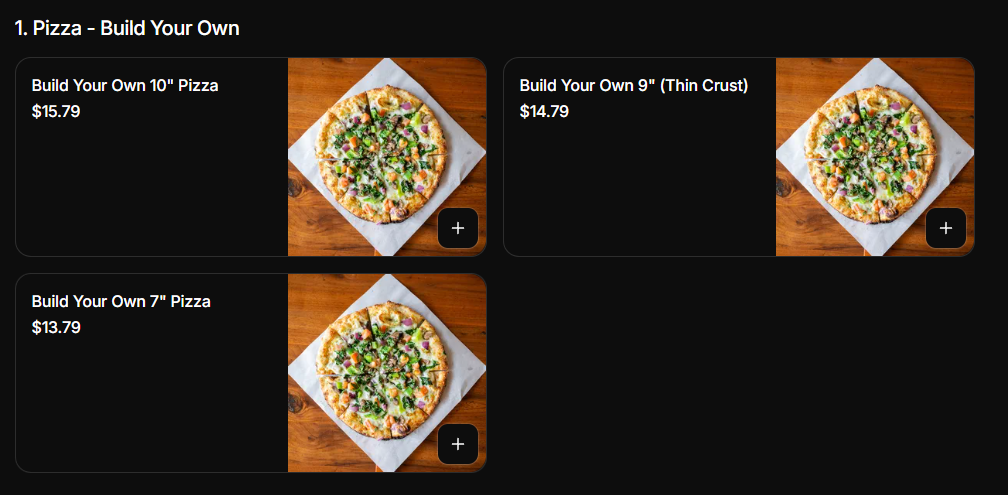View the pizza photo on the 9" Thin Crust card
Screen dimensions: 1008x495
pos(875,157)
